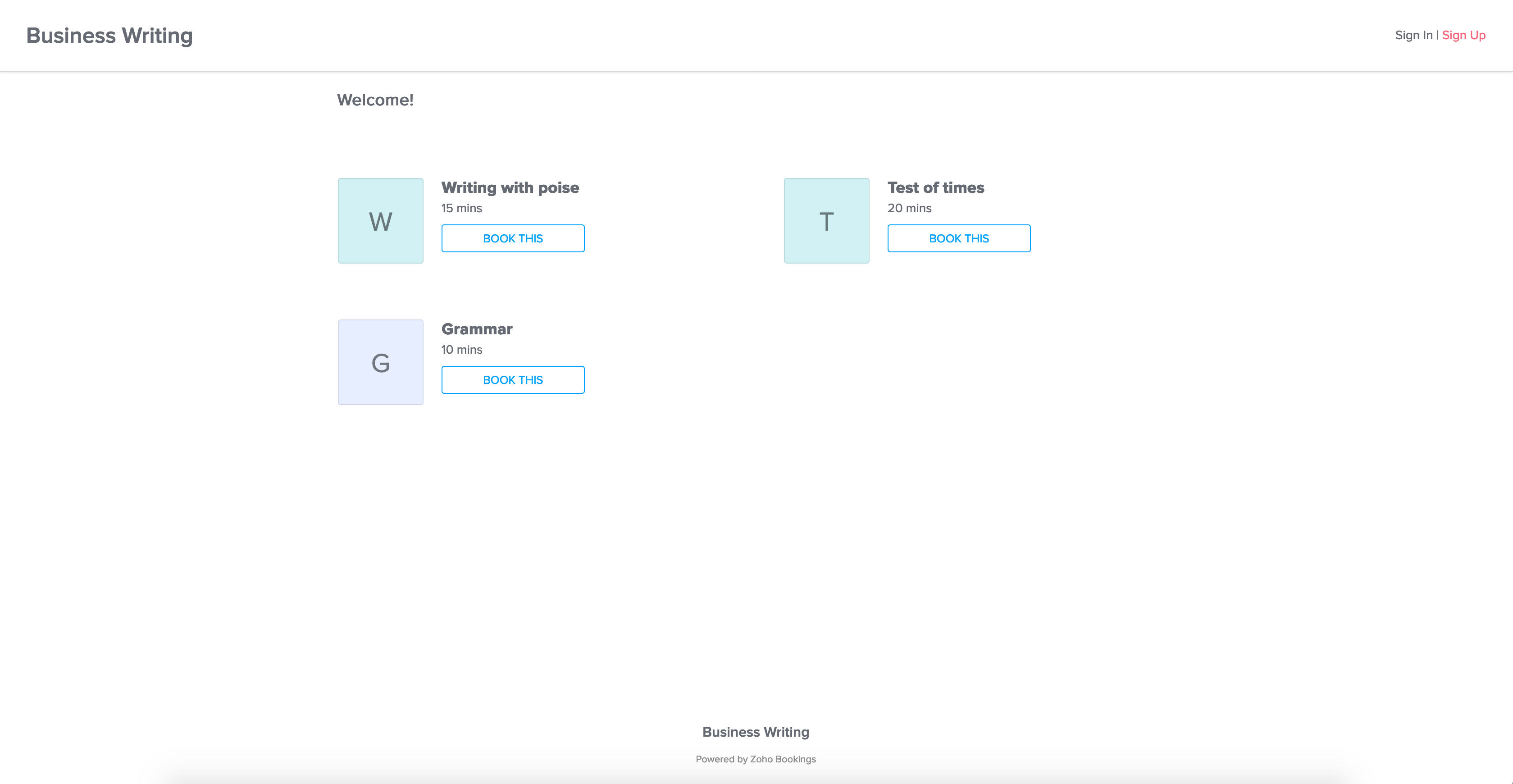Click the footer Business Writing name
Screen dimensions: 1513x784
[x=755, y=732]
